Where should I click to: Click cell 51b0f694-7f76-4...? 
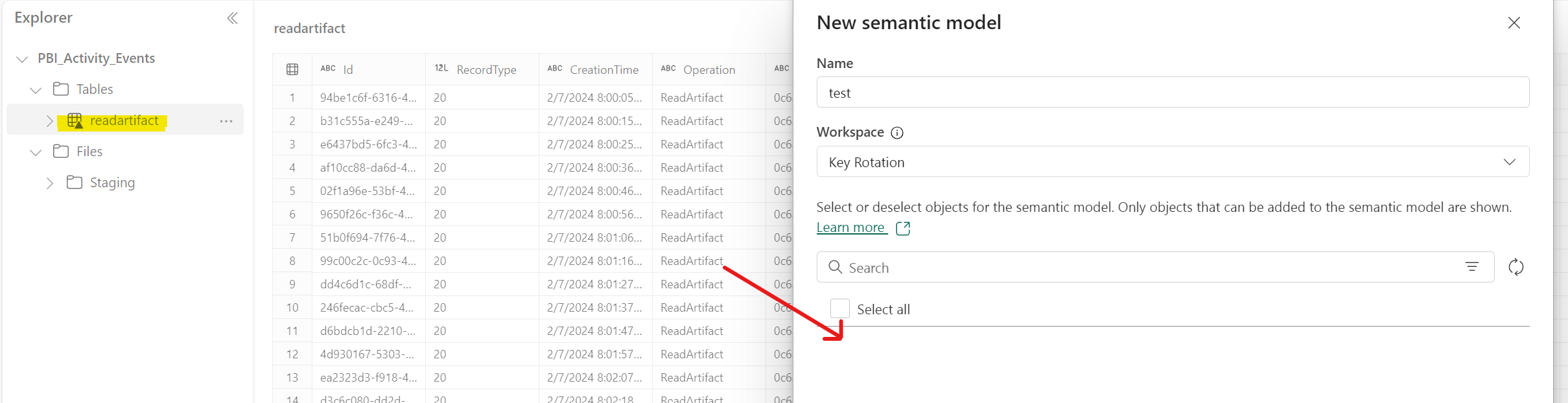[x=368, y=238]
